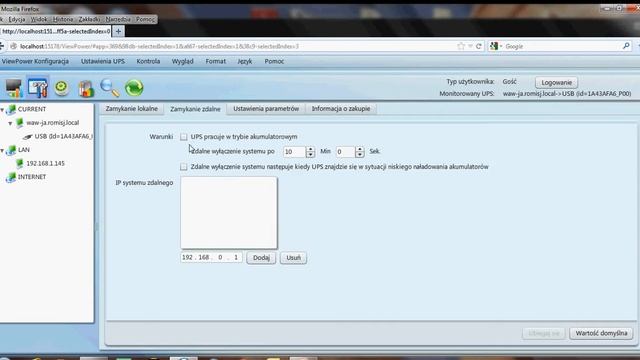Open Firefox Historia menu

[x=63, y=19]
